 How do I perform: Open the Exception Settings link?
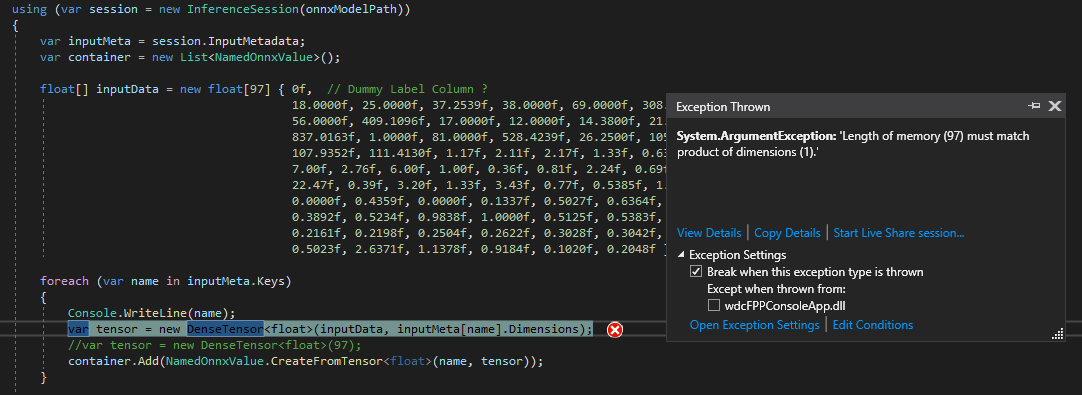754,325
